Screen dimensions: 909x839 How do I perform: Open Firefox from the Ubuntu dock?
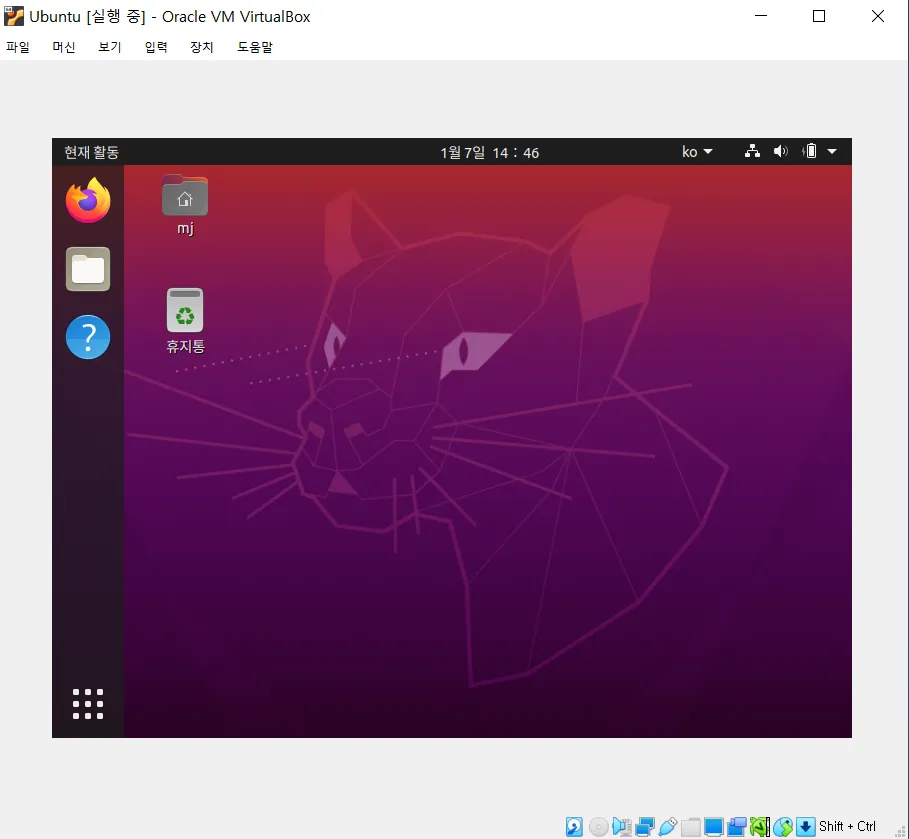(x=88, y=201)
